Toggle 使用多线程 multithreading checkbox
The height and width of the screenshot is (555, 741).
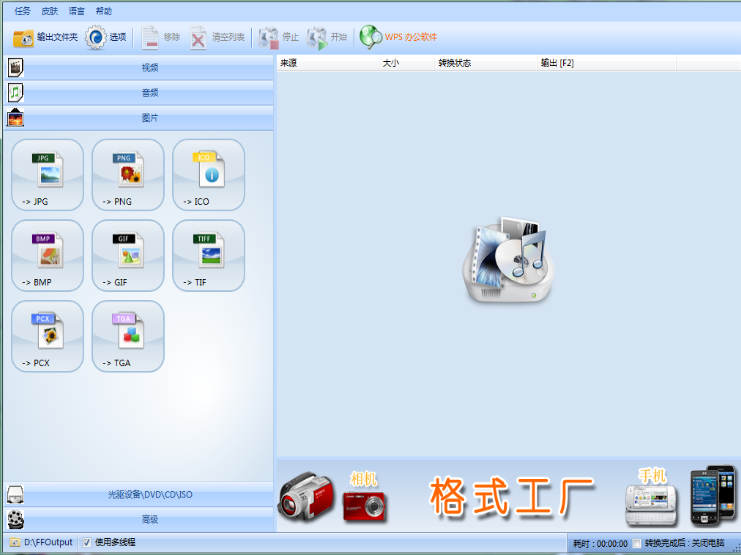[86, 542]
